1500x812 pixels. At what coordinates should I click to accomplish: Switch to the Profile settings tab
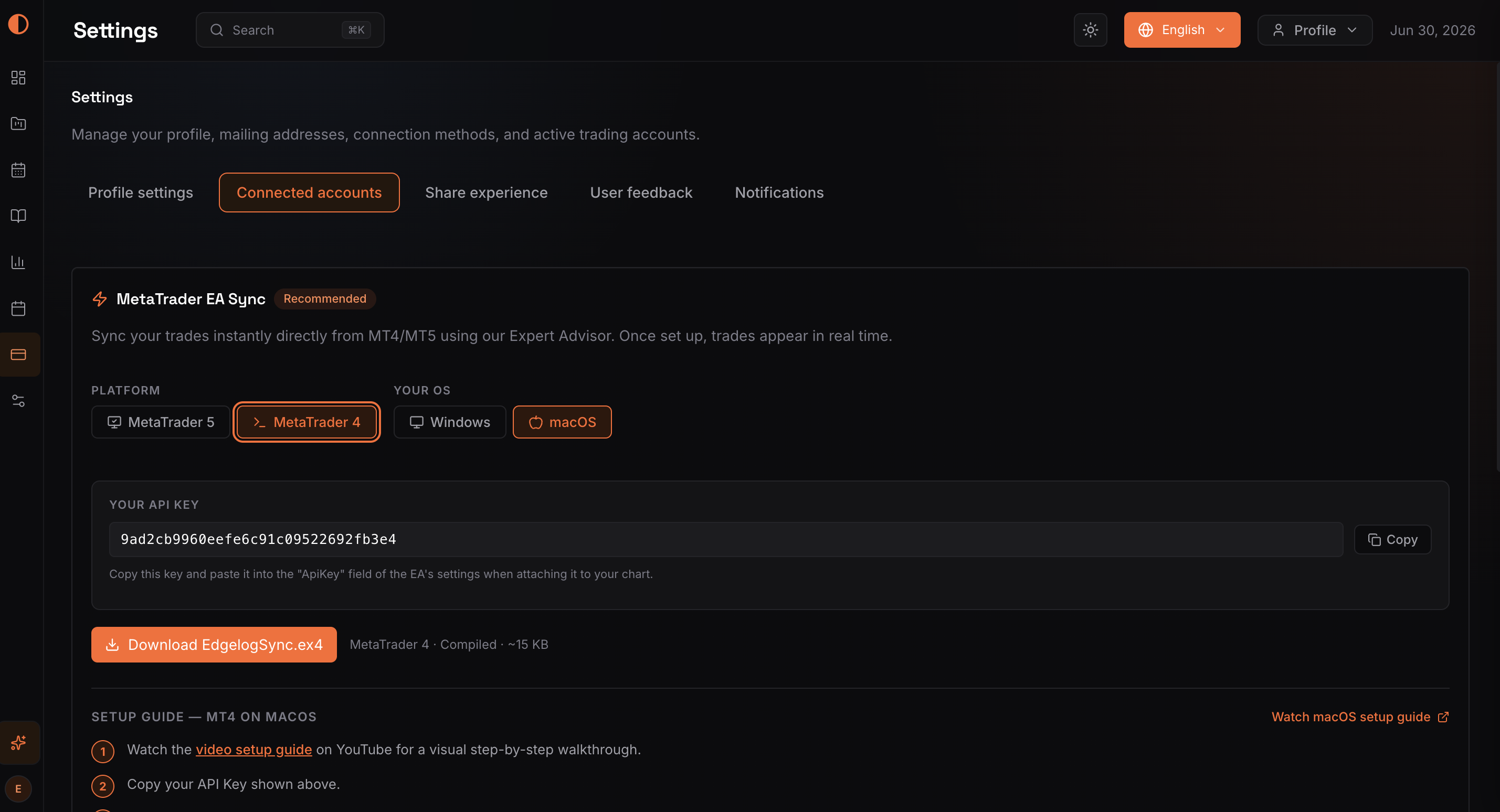pos(140,193)
